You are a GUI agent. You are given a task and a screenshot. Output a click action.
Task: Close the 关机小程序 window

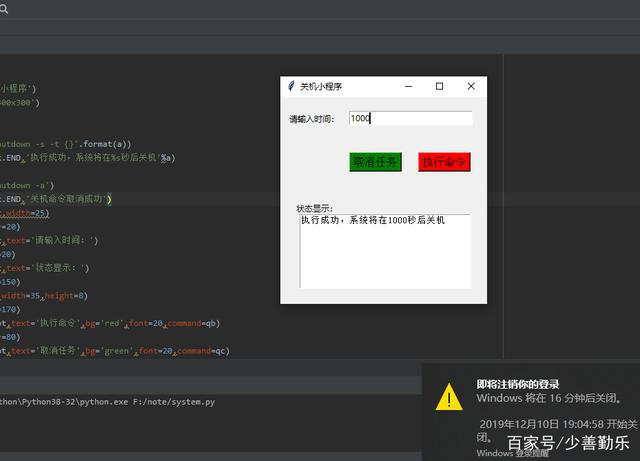coord(471,86)
